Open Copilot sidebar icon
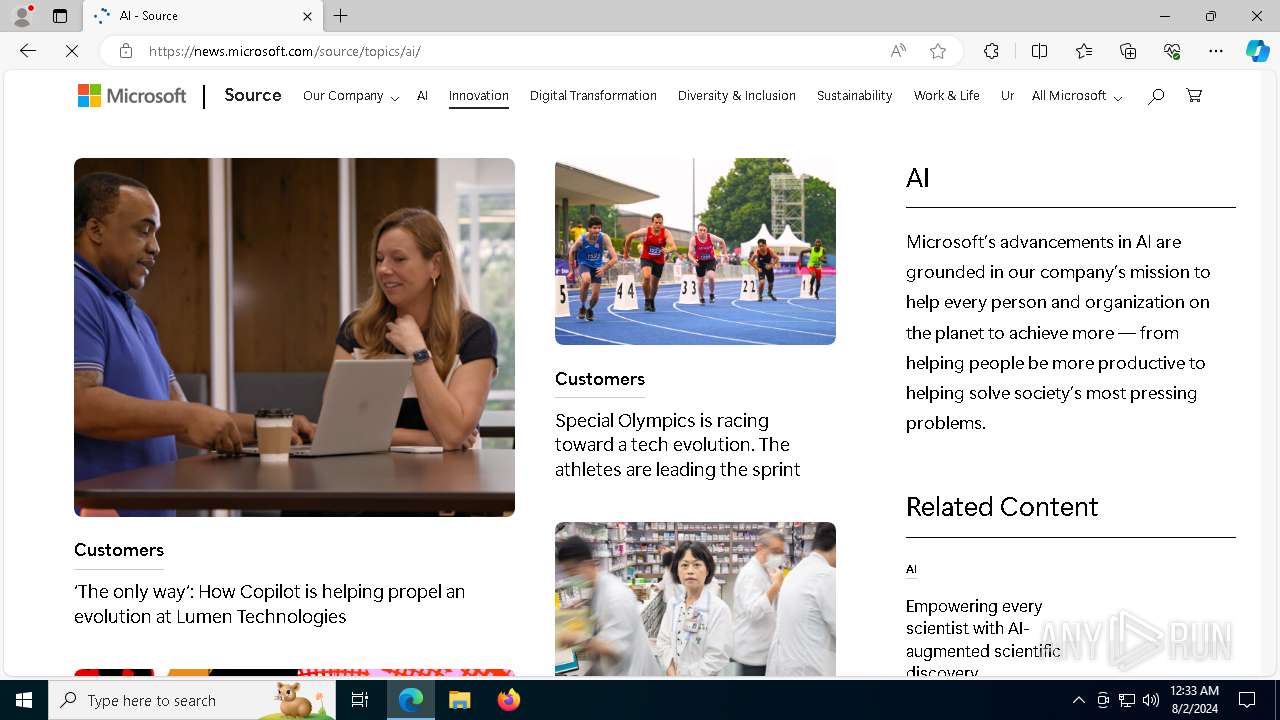 [1257, 51]
